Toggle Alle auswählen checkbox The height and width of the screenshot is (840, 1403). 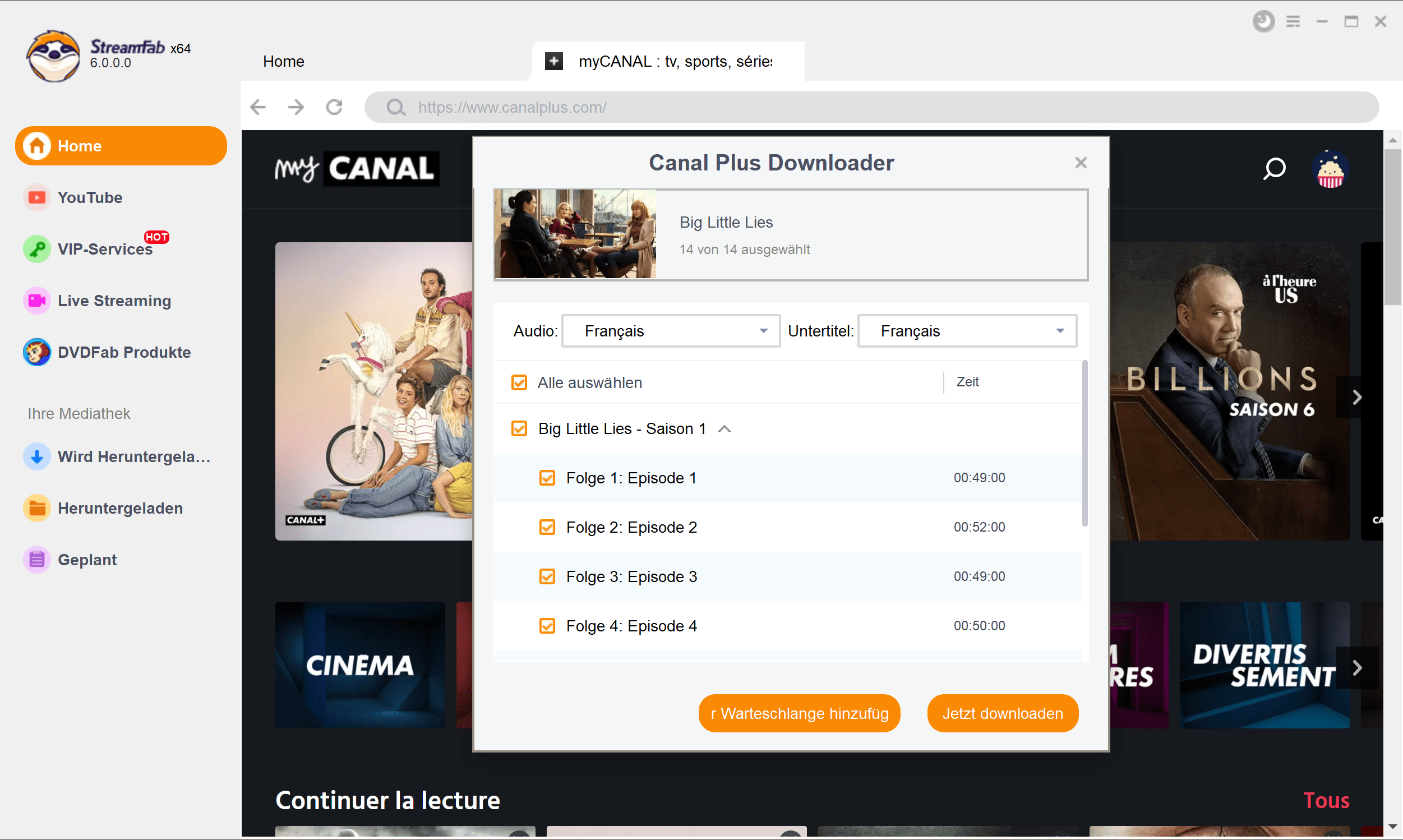click(x=519, y=382)
